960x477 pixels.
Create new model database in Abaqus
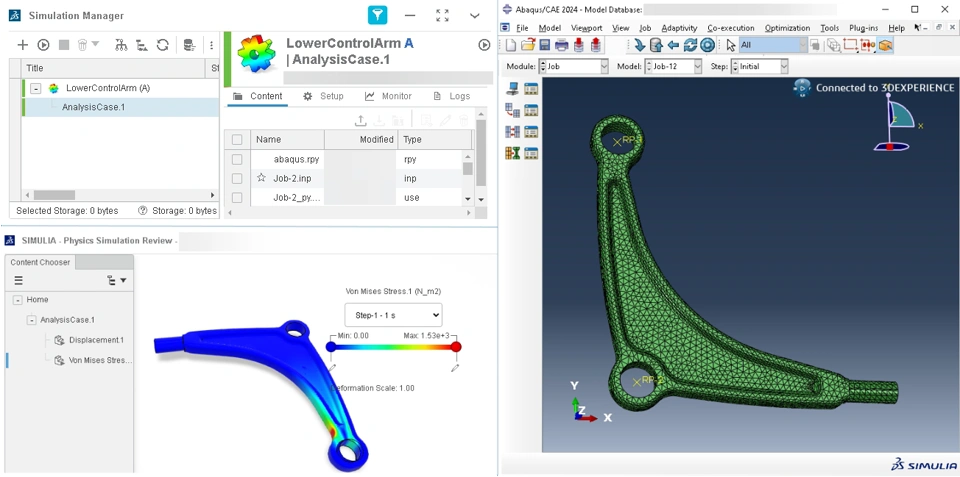(x=511, y=45)
